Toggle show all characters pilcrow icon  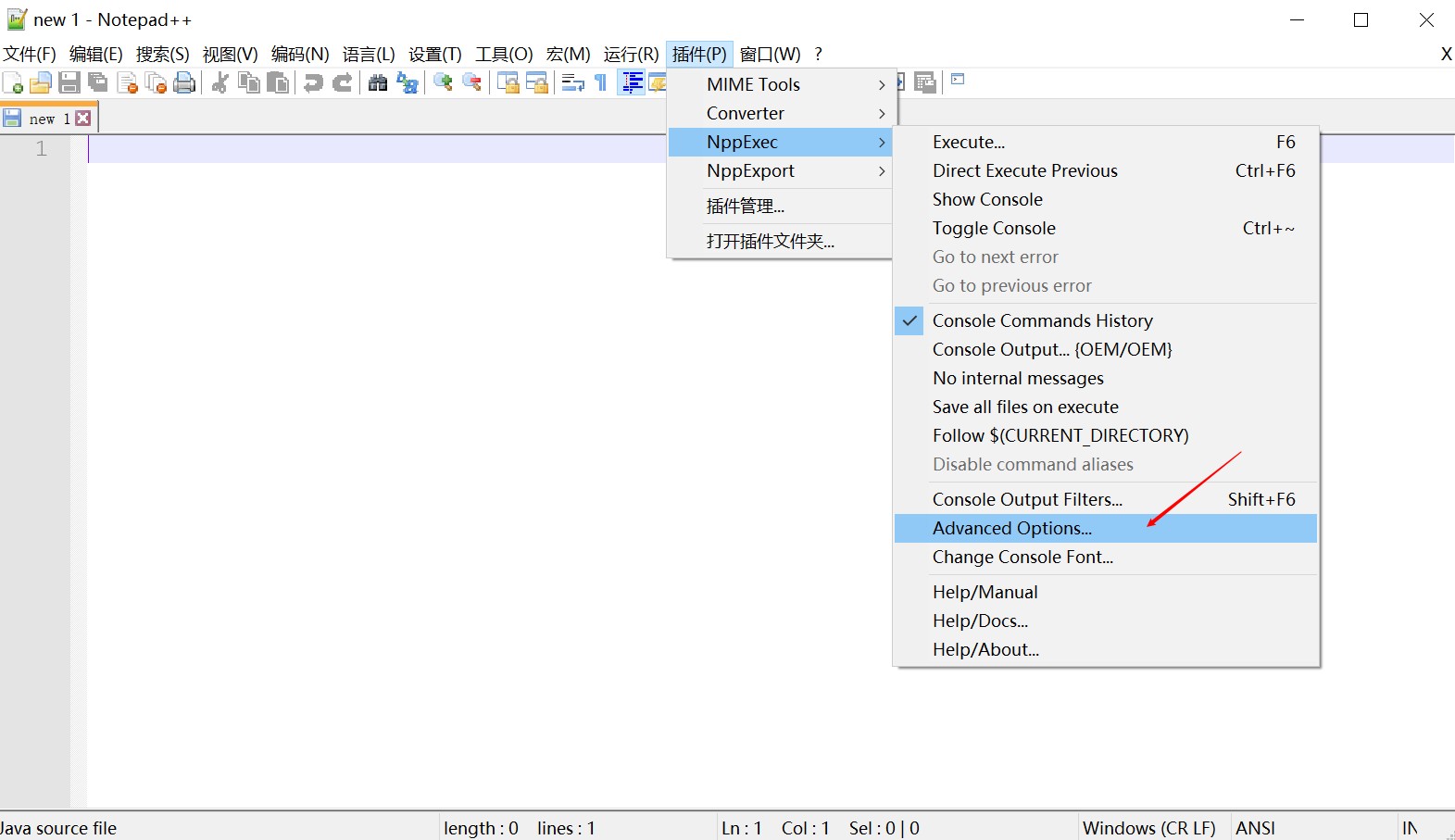point(601,83)
